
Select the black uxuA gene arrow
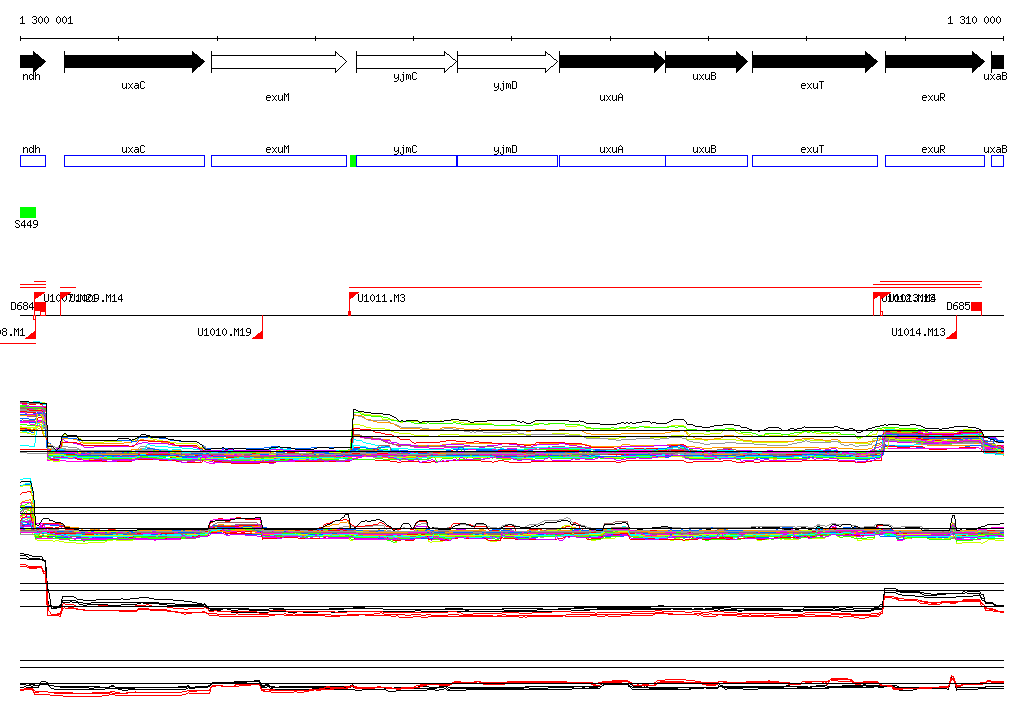click(x=612, y=62)
